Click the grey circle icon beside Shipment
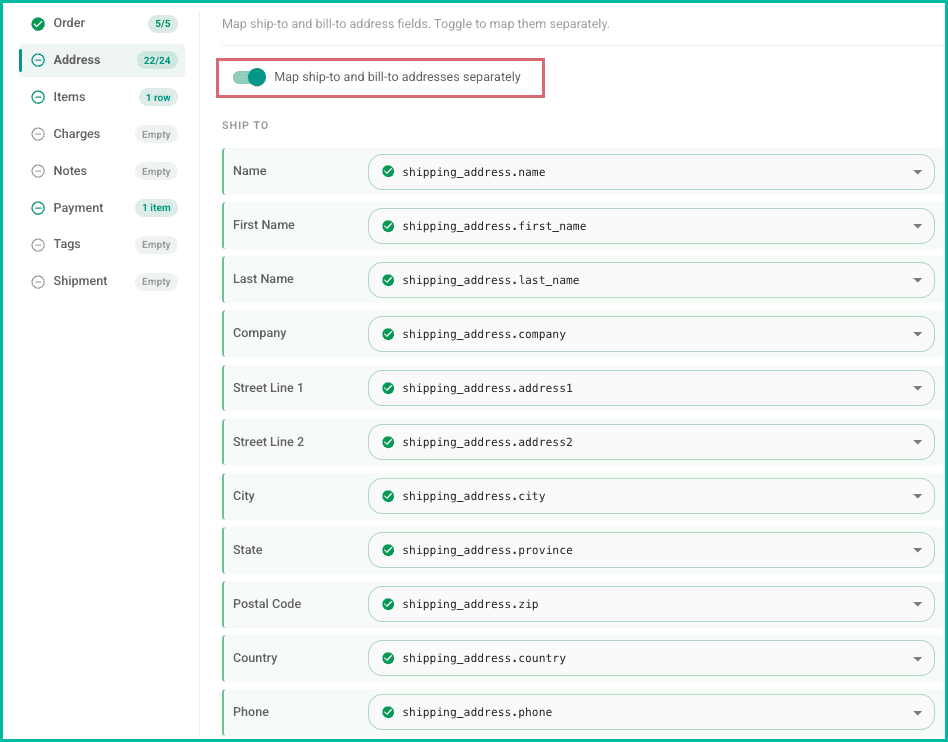The image size is (948, 742). point(38,282)
